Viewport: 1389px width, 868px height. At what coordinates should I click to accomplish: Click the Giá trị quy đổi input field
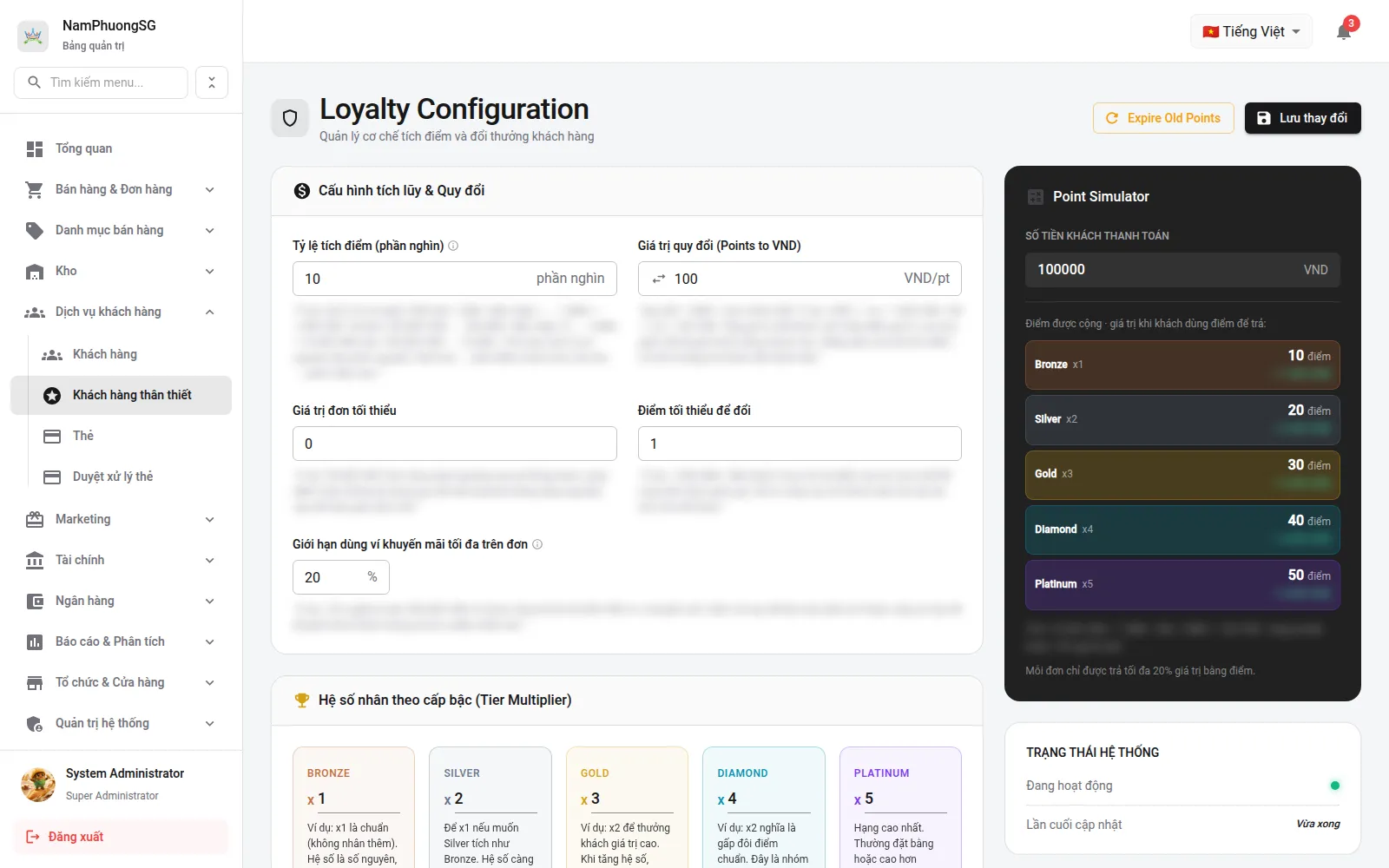[x=800, y=279]
